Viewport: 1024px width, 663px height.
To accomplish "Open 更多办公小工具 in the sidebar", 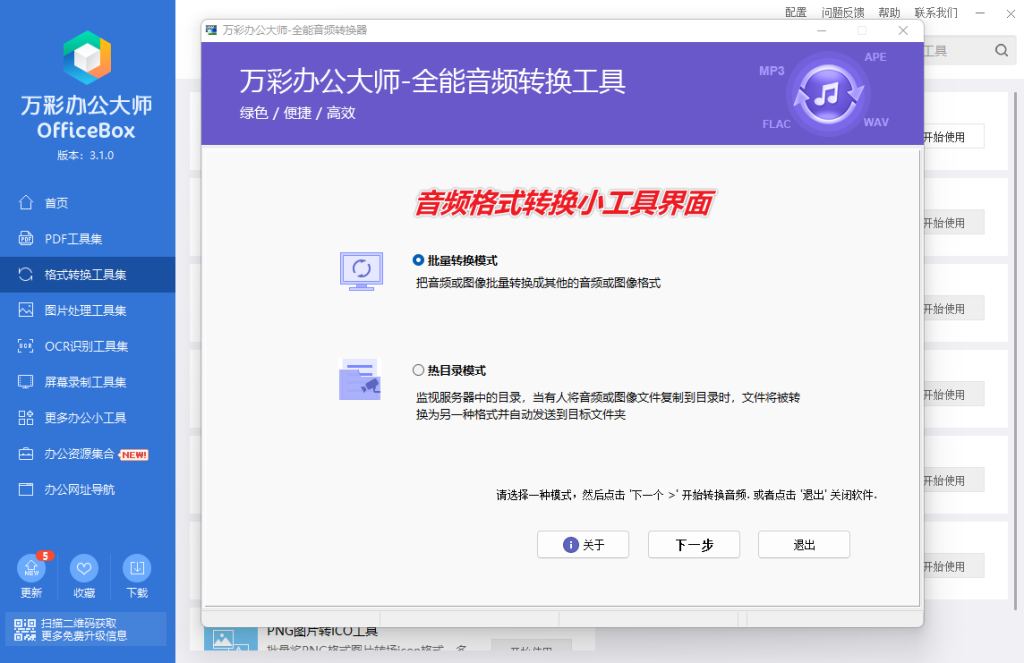I will click(x=68, y=418).
